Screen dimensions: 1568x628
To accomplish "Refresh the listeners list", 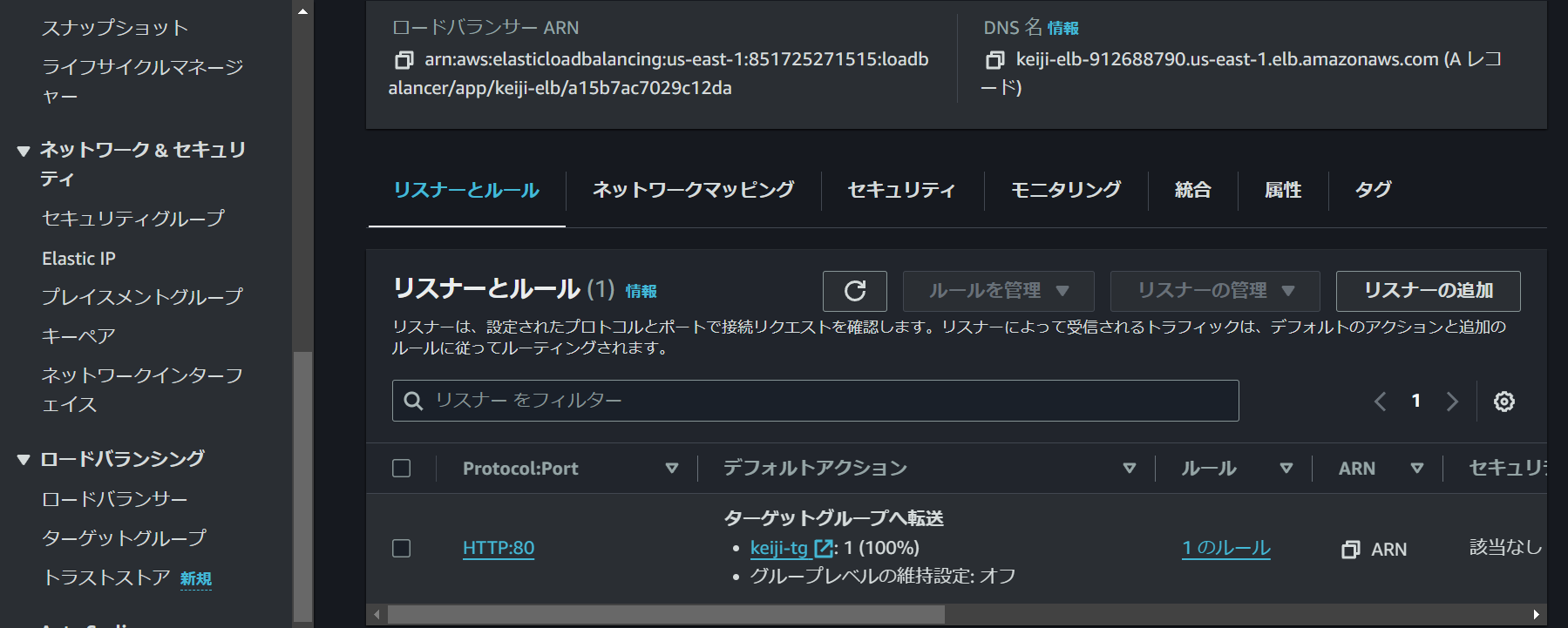I will 855,291.
